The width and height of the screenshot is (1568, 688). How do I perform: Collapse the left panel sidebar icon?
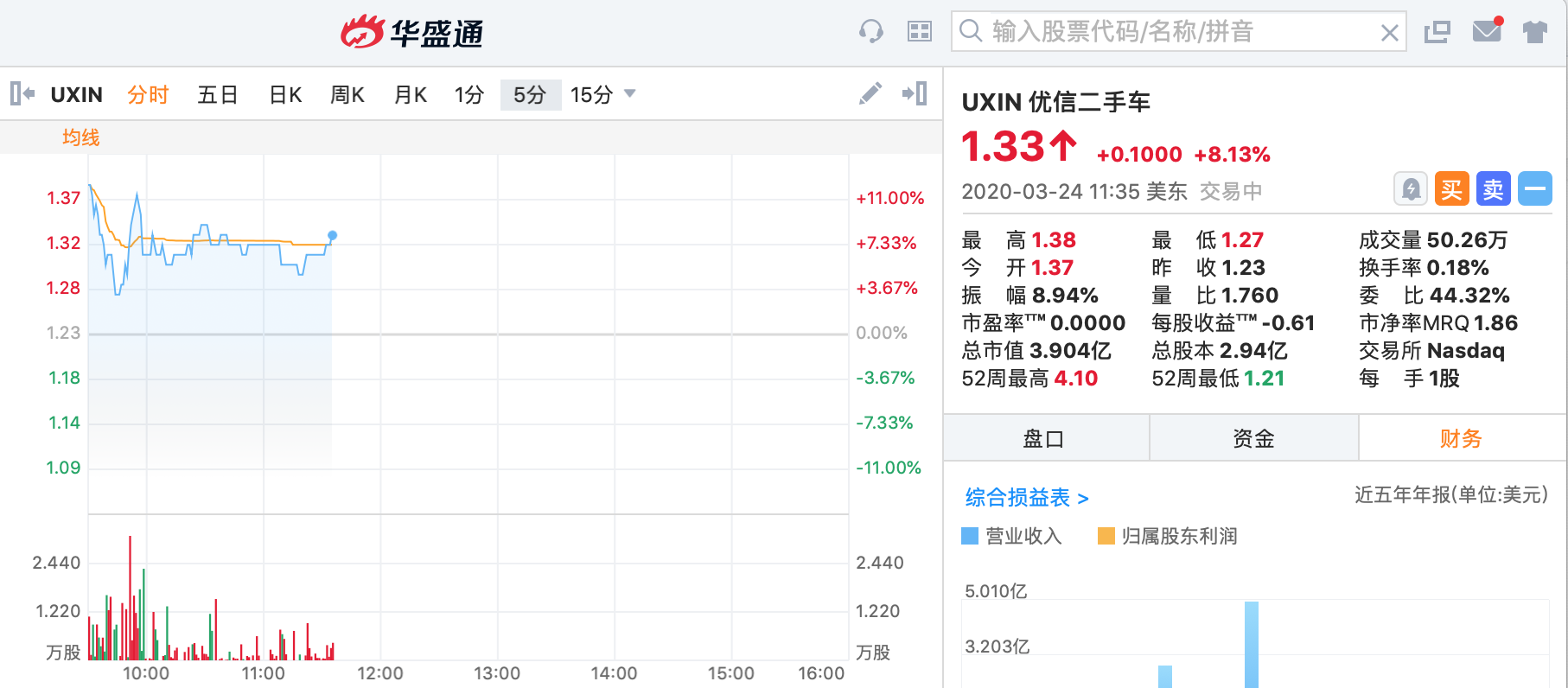click(x=22, y=93)
